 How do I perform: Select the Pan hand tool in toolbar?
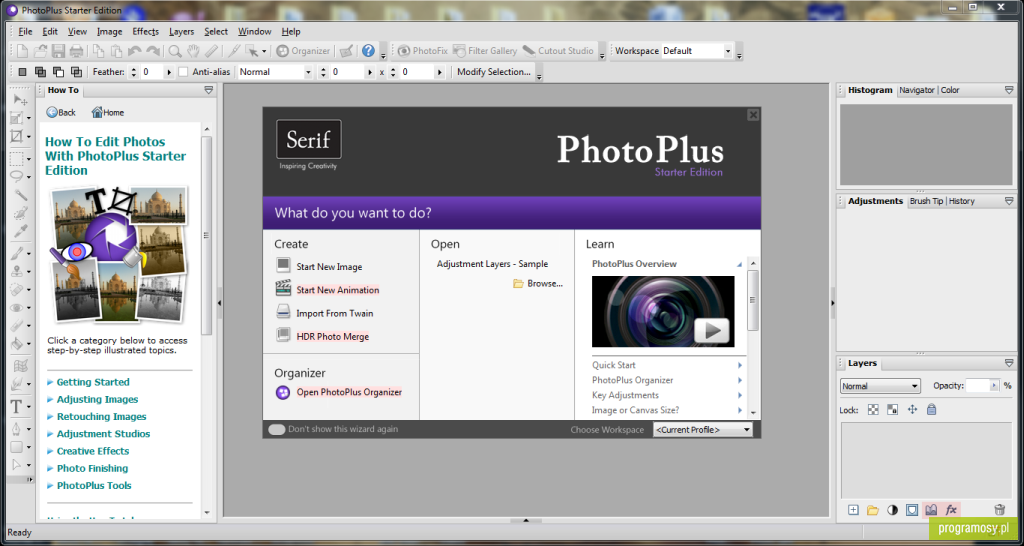[x=193, y=51]
